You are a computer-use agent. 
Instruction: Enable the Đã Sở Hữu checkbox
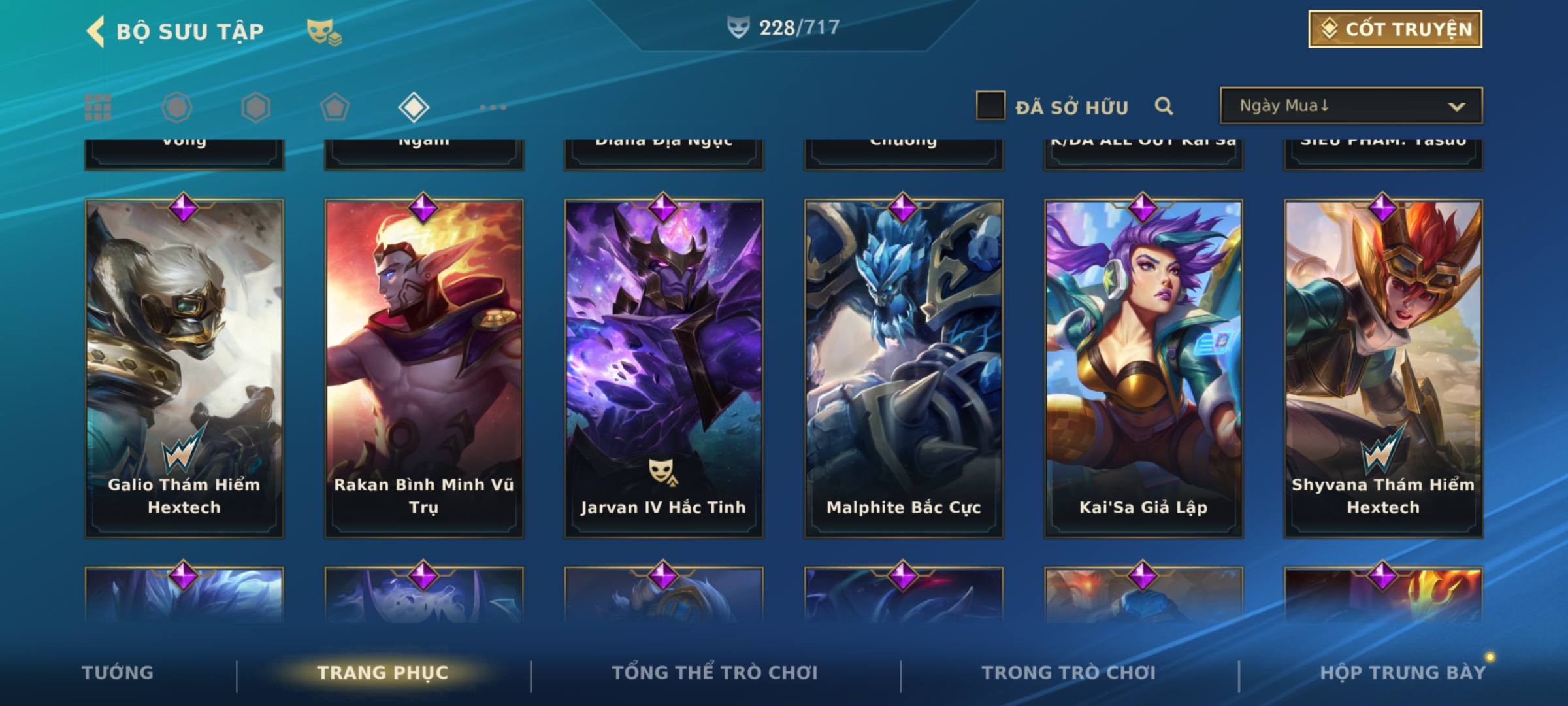[990, 106]
